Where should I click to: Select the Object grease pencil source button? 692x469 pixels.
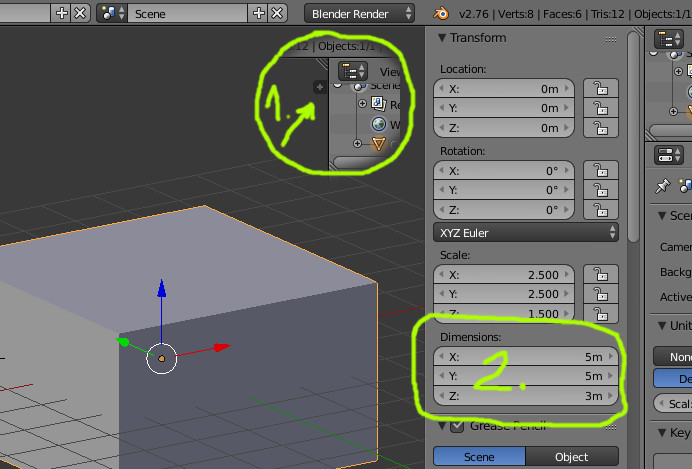pyautogui.click(x=572, y=457)
